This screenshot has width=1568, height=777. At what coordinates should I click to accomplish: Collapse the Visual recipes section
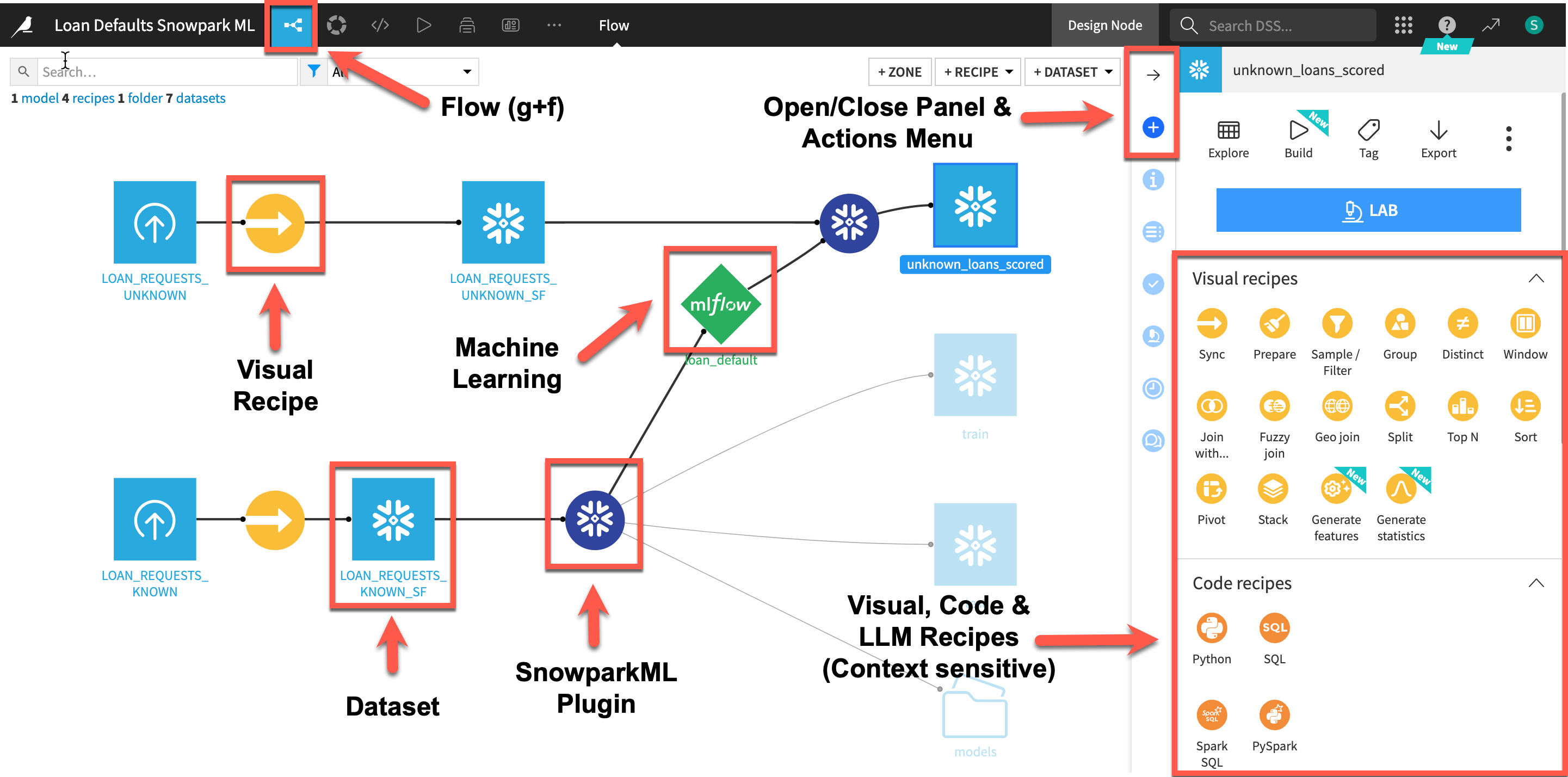tap(1536, 279)
